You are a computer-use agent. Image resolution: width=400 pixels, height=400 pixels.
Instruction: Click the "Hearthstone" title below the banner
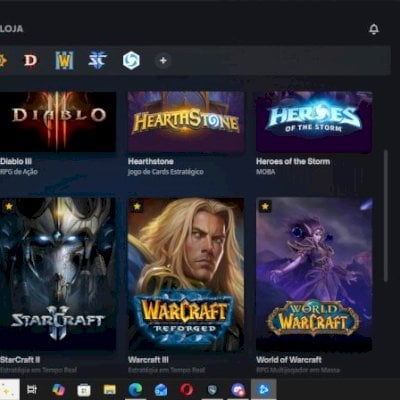tap(151, 162)
